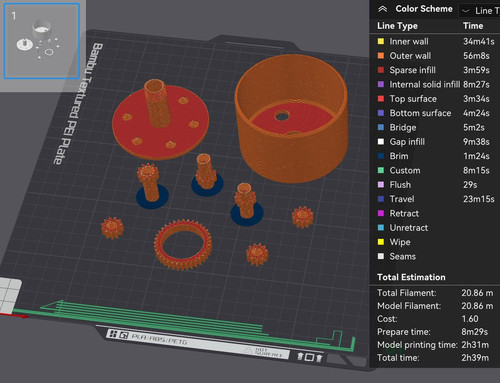Toggle Gap infill display

click(433, 142)
